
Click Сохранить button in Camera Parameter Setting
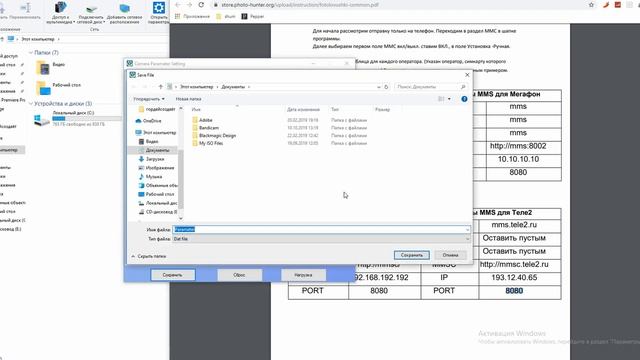pos(173,275)
